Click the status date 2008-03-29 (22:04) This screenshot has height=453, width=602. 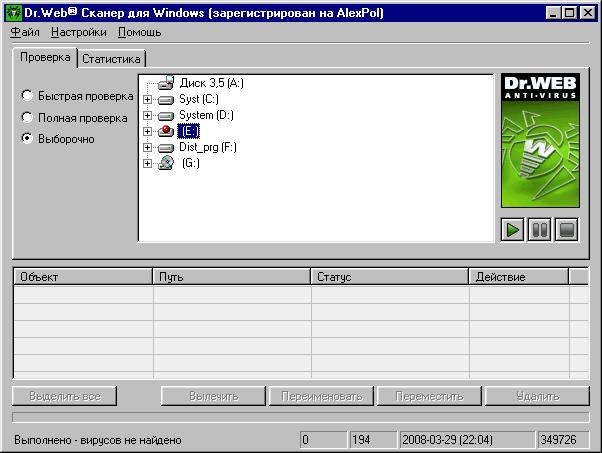click(467, 440)
